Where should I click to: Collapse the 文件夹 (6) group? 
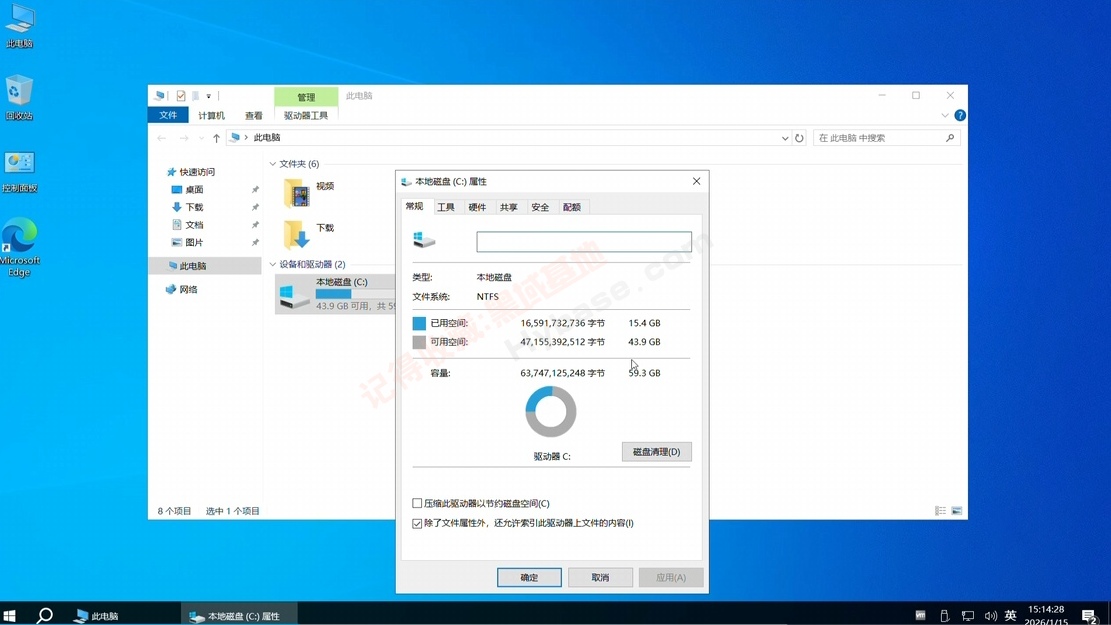(x=272, y=164)
